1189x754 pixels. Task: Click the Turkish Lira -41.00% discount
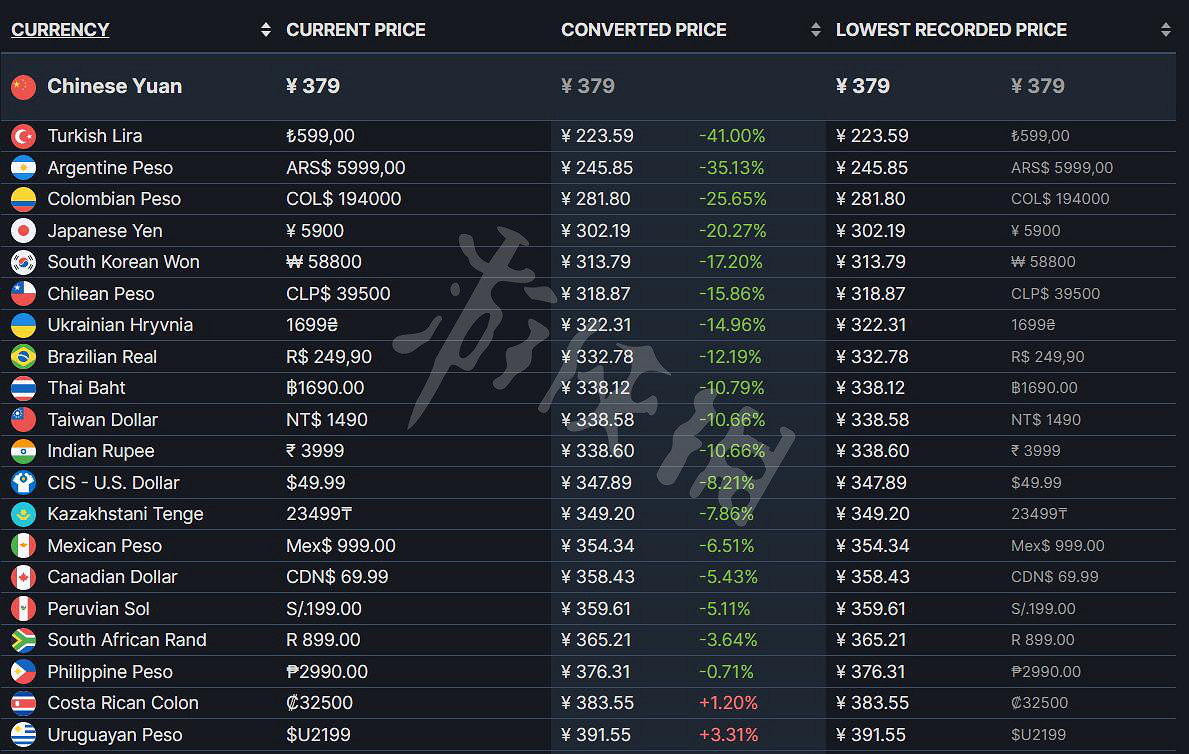[x=732, y=136]
